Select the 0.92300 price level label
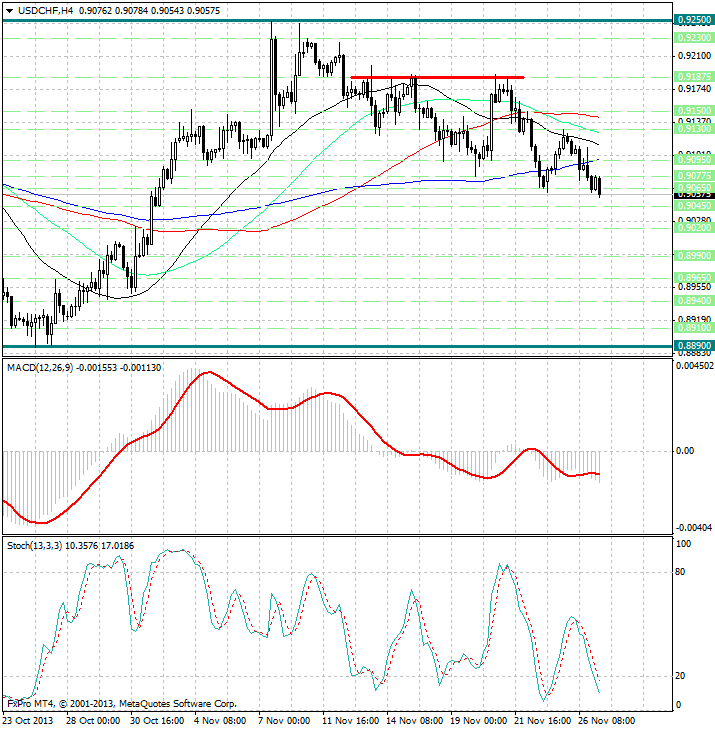This screenshot has width=715, height=729. coord(694,38)
